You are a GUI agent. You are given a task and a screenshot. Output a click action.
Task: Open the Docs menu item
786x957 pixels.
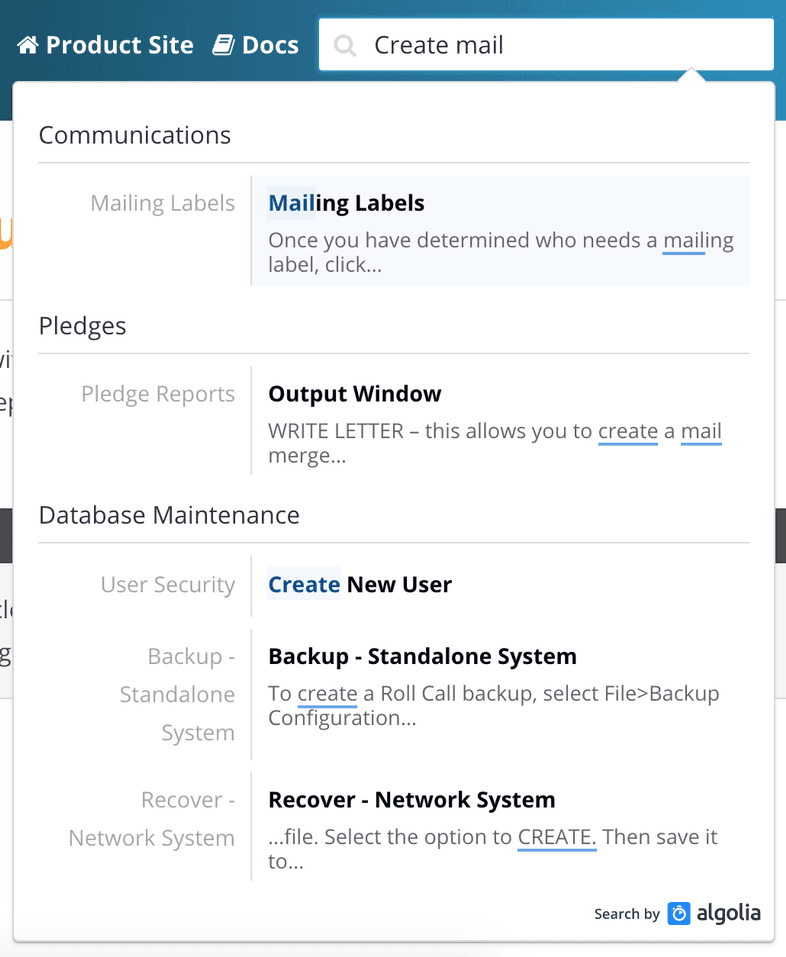pos(268,44)
